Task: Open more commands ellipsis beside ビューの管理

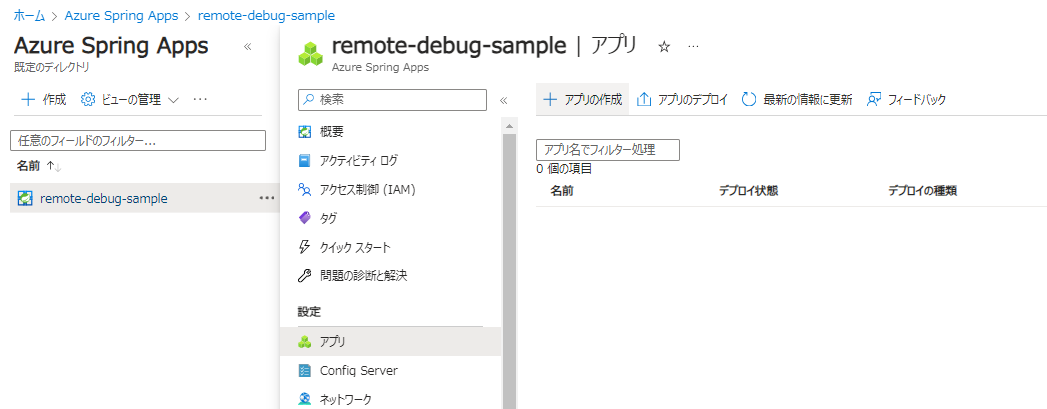Action: pyautogui.click(x=200, y=99)
